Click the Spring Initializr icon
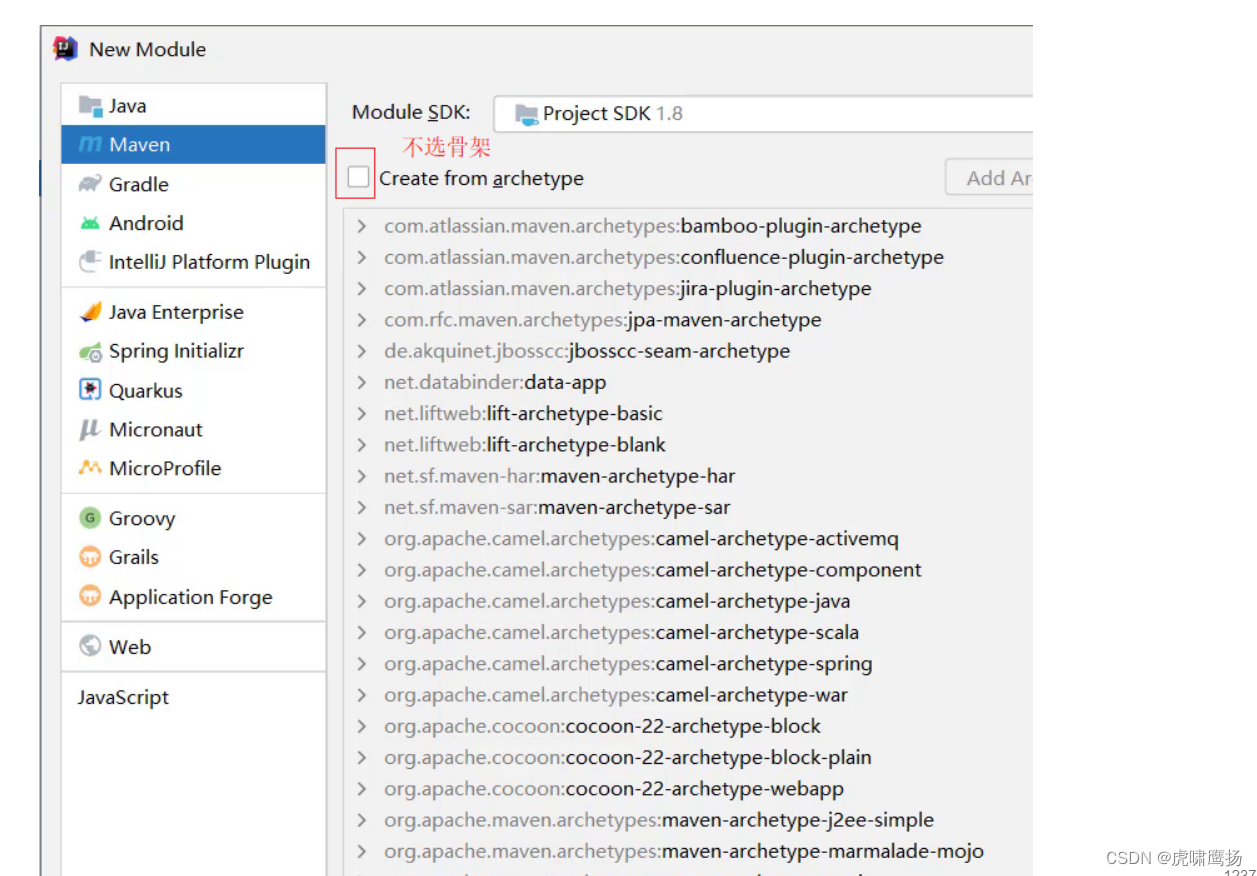This screenshot has height=876, width=1257. (x=91, y=352)
